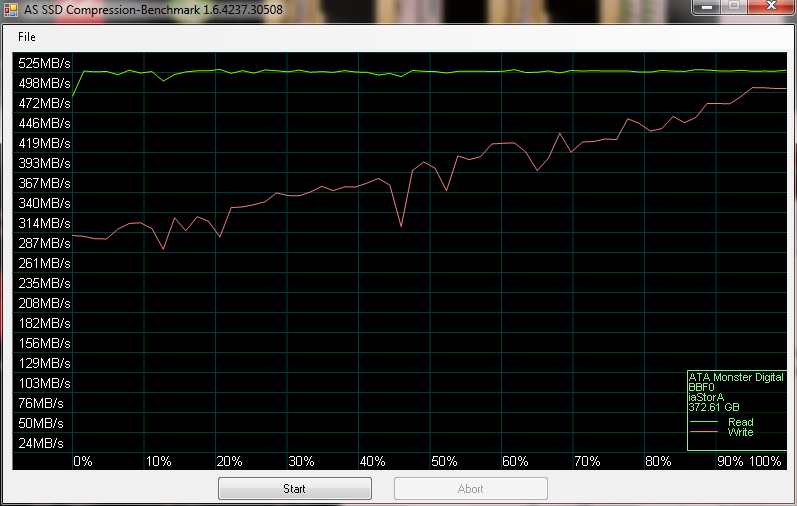The width and height of the screenshot is (797, 506).
Task: Click the 100% mark on horizontal axis
Action: click(x=766, y=461)
